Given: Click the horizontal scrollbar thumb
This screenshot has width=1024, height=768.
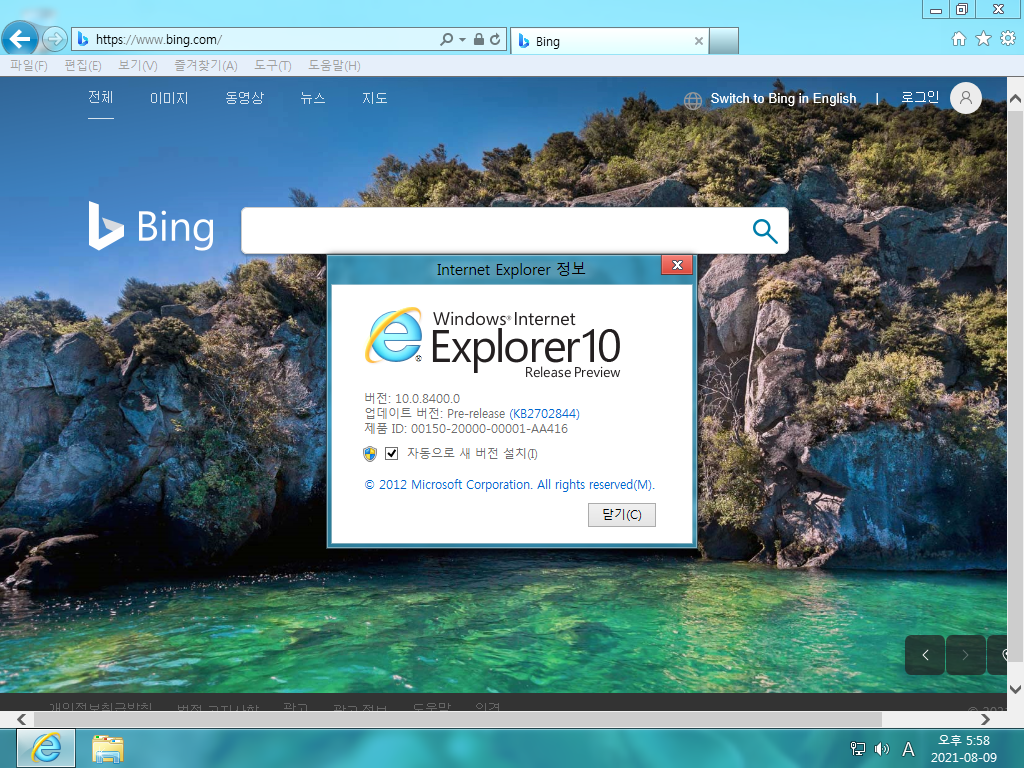Looking at the screenshot, I should (x=457, y=719).
